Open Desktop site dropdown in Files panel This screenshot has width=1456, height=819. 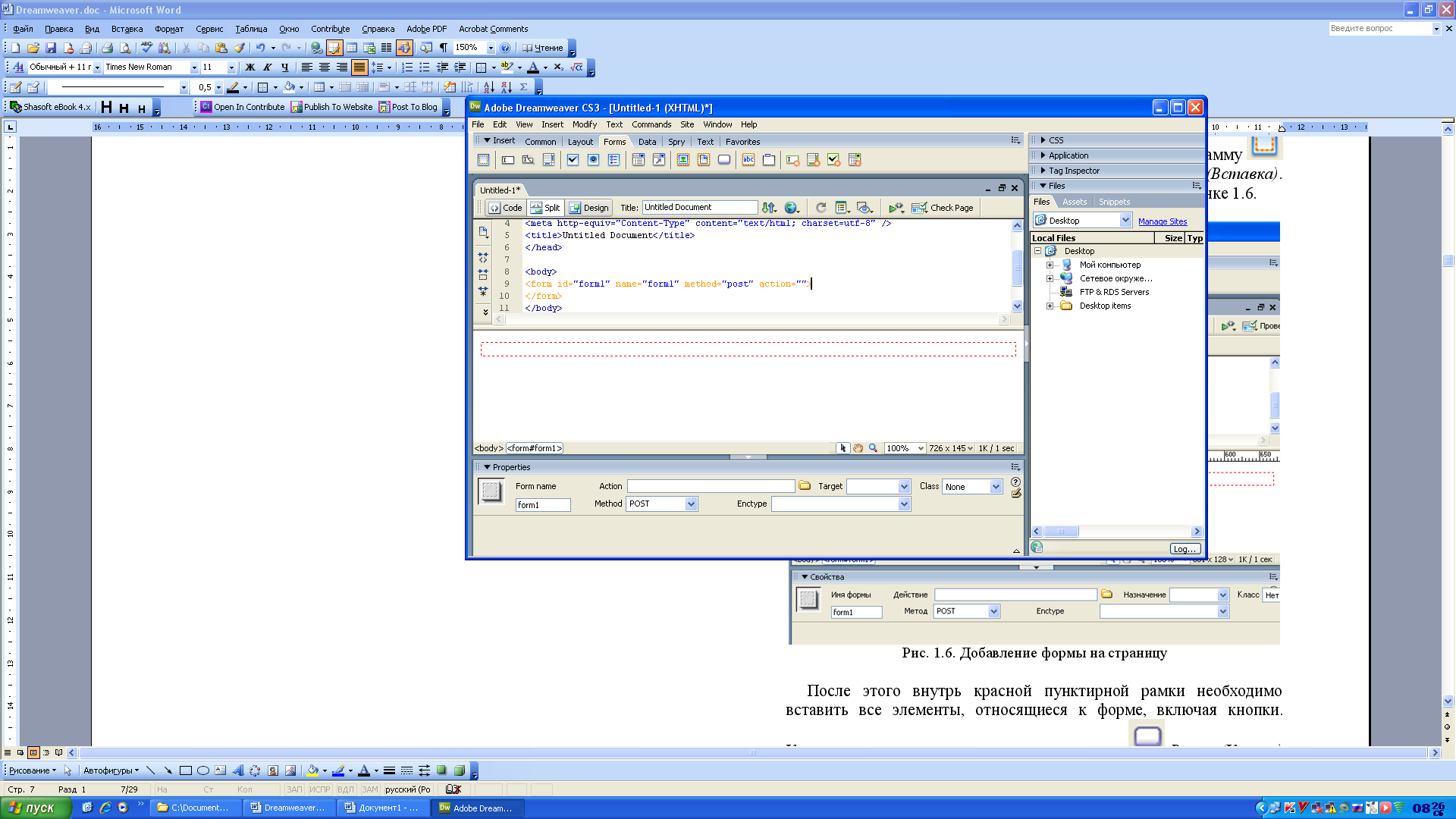(1125, 221)
